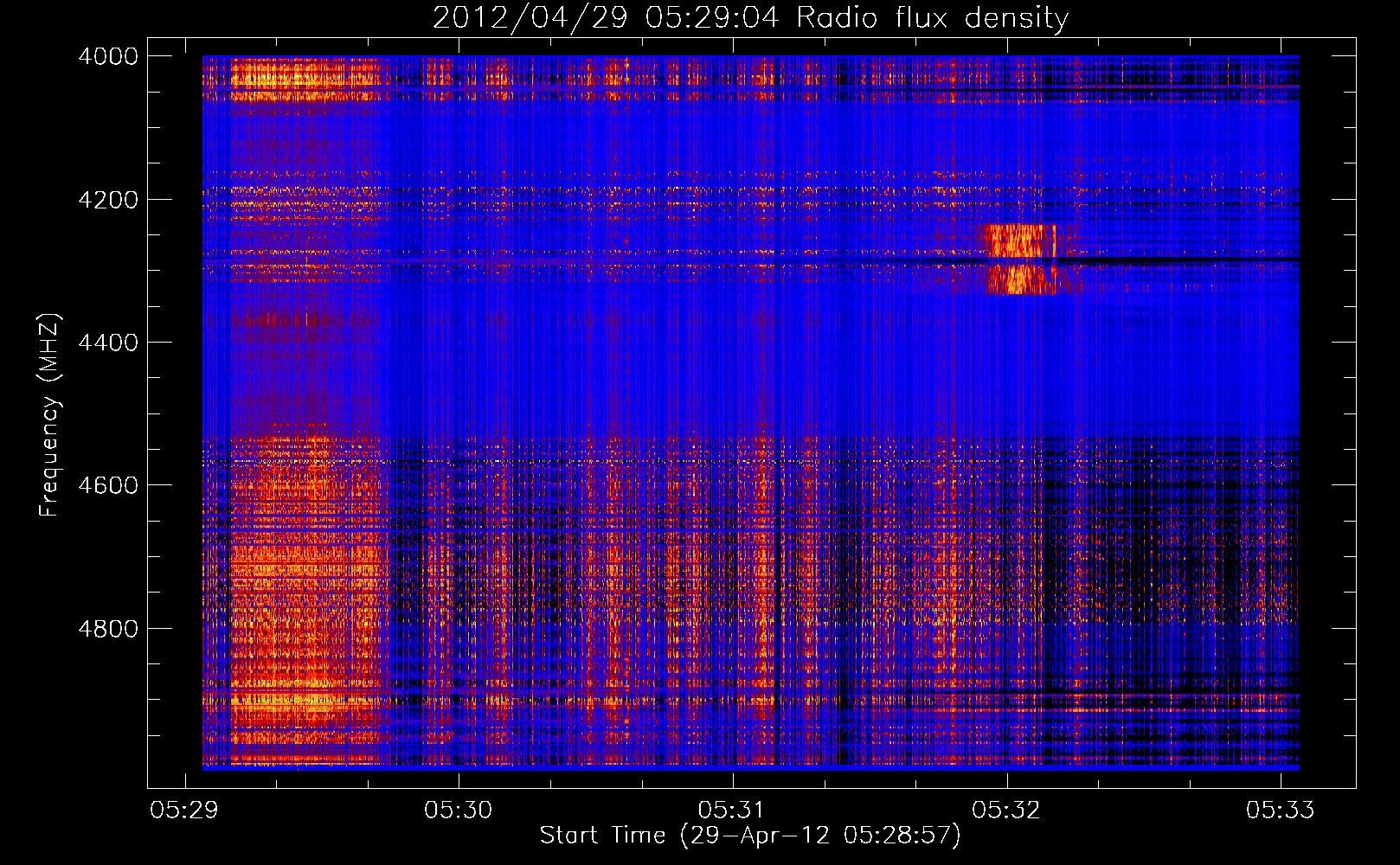Image resolution: width=1400 pixels, height=865 pixels.
Task: Click the '05:31' time axis label
Action: point(732,810)
